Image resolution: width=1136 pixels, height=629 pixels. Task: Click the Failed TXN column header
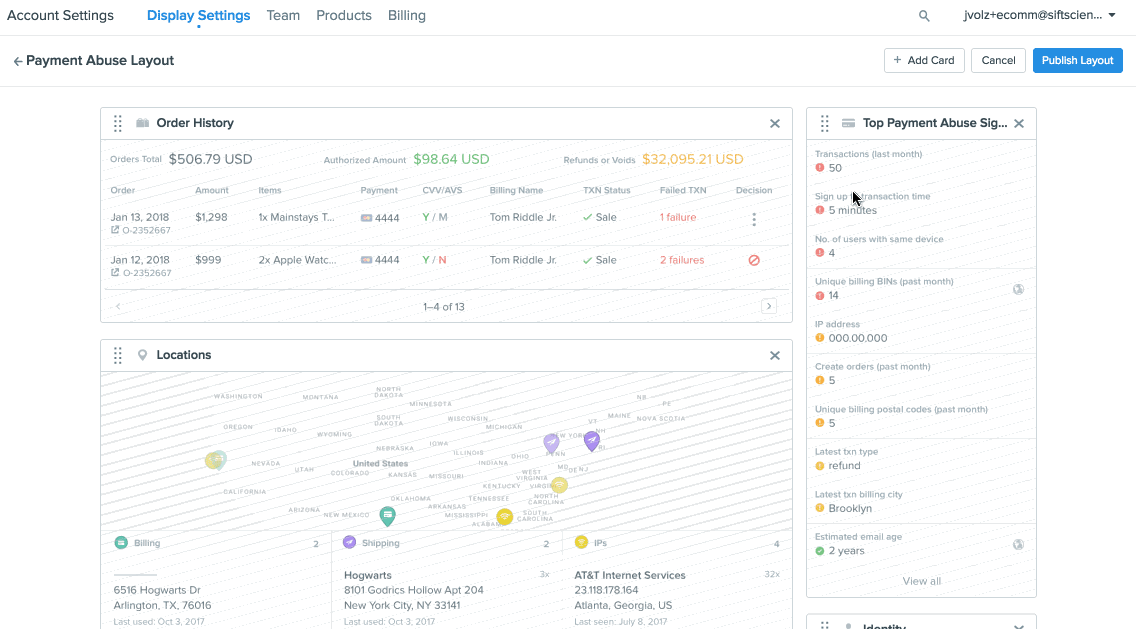pyautogui.click(x=682, y=191)
